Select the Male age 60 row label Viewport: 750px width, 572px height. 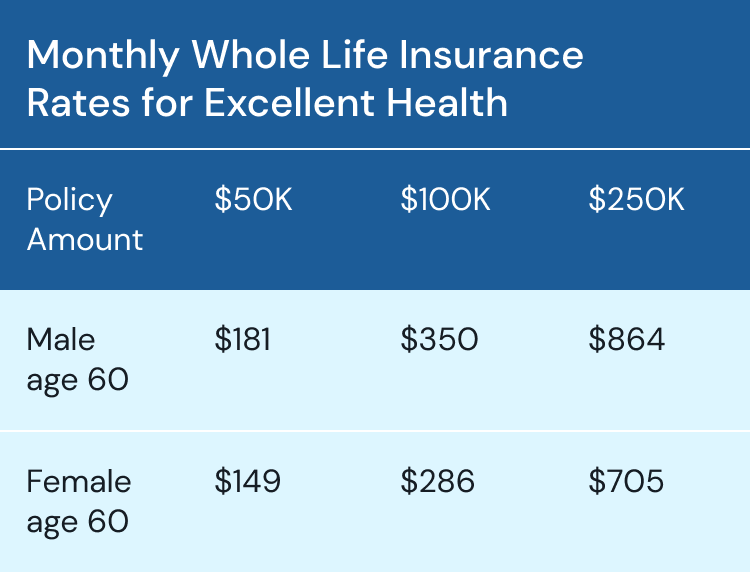click(x=77, y=360)
